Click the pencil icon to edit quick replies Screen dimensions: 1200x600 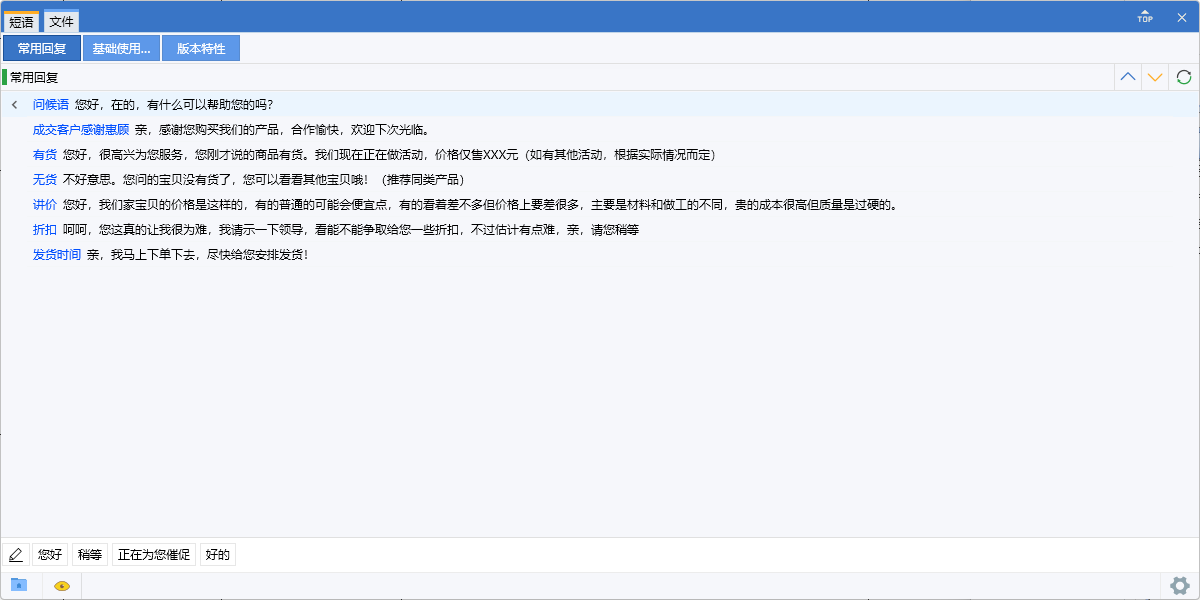16,553
